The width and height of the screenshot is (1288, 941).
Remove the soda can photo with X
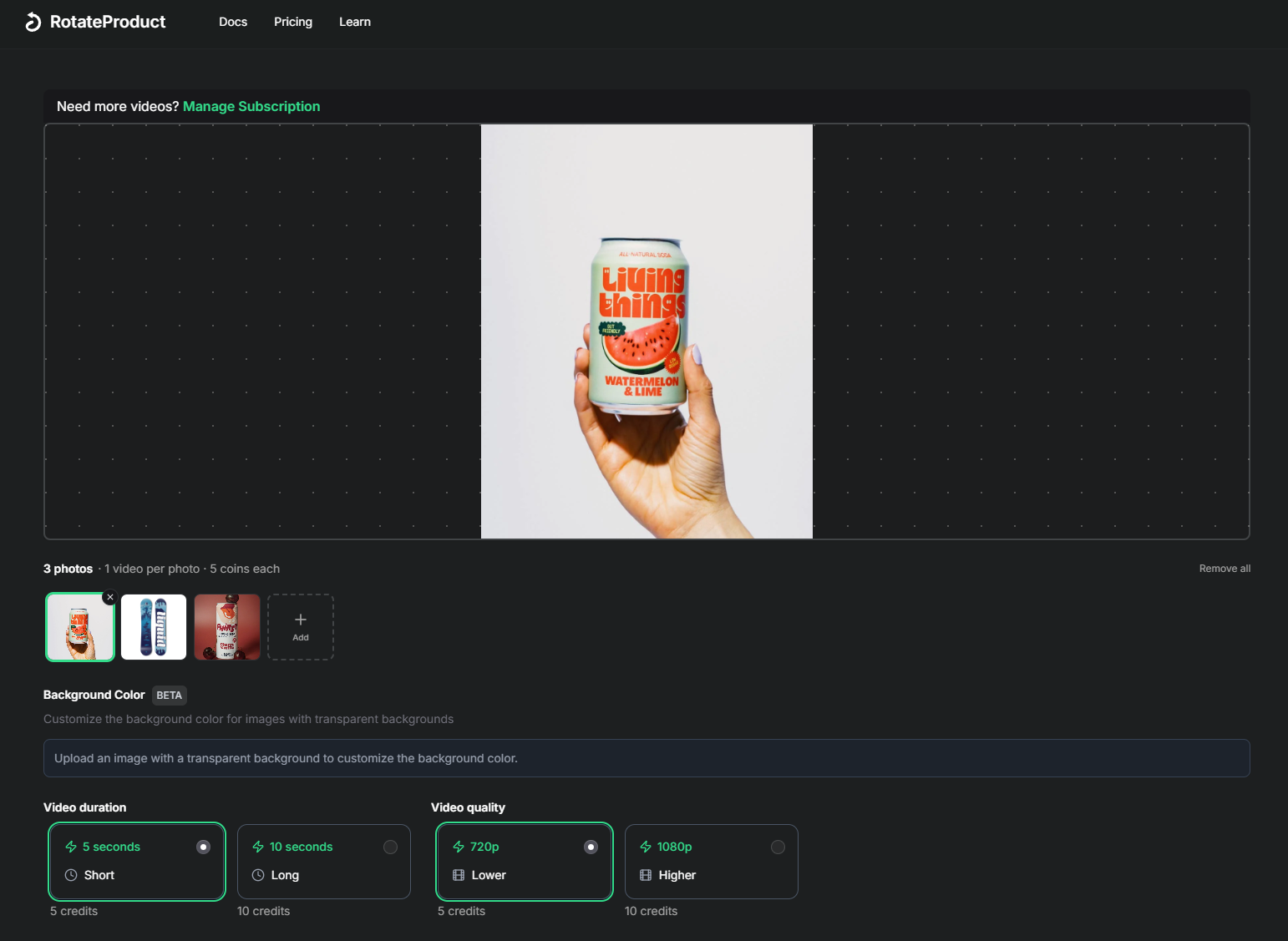click(110, 597)
